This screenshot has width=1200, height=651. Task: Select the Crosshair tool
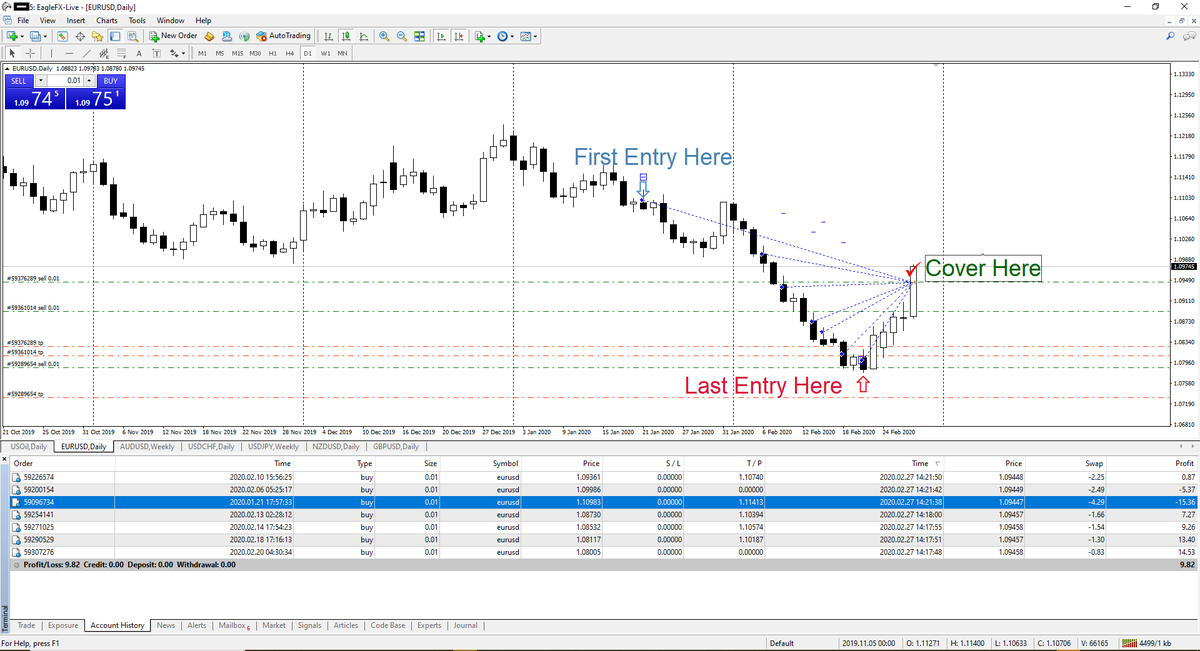(x=31, y=53)
